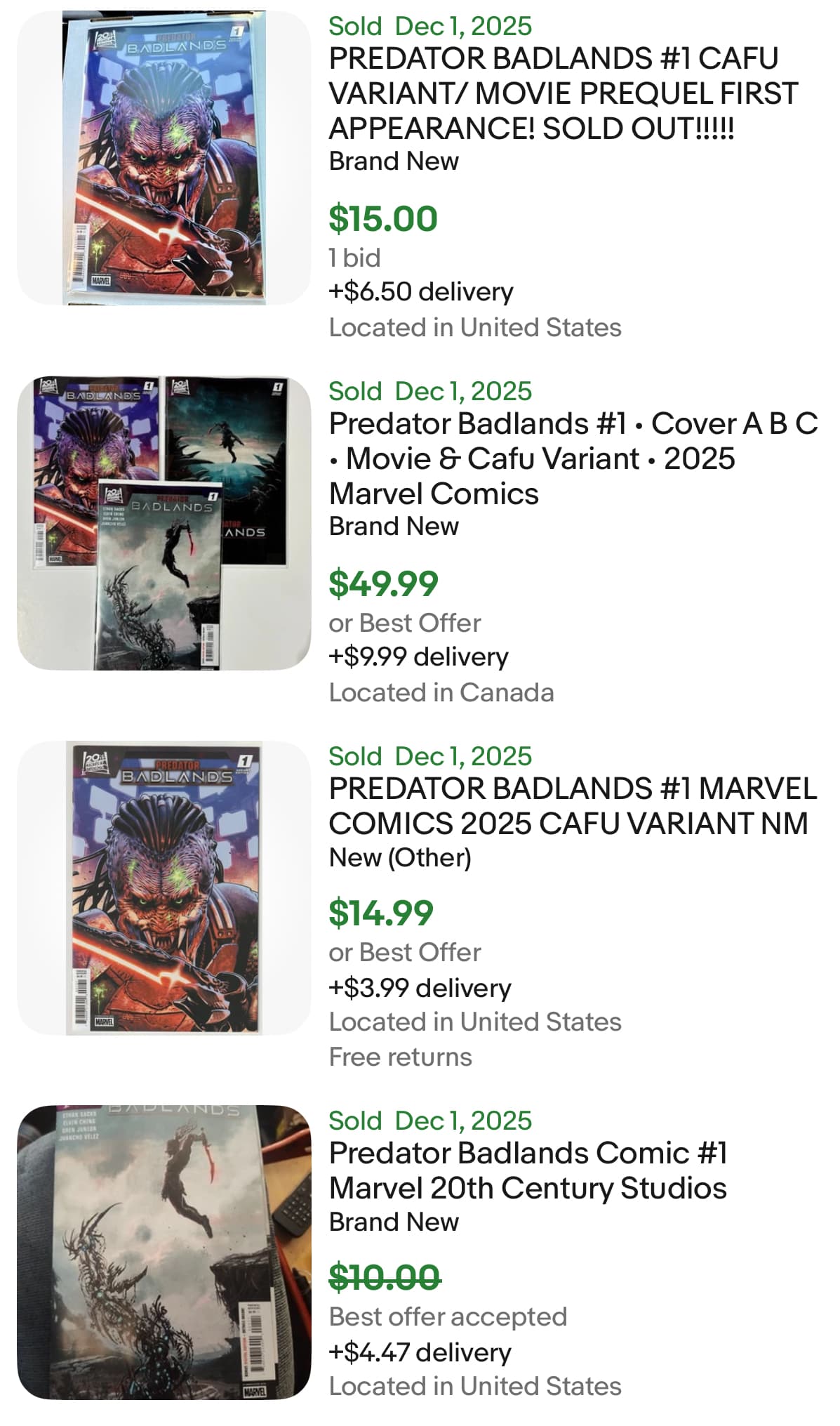Viewport: 840px width, 1426px height.
Task: Click the crossed-out $10.00 price
Action: (385, 1276)
